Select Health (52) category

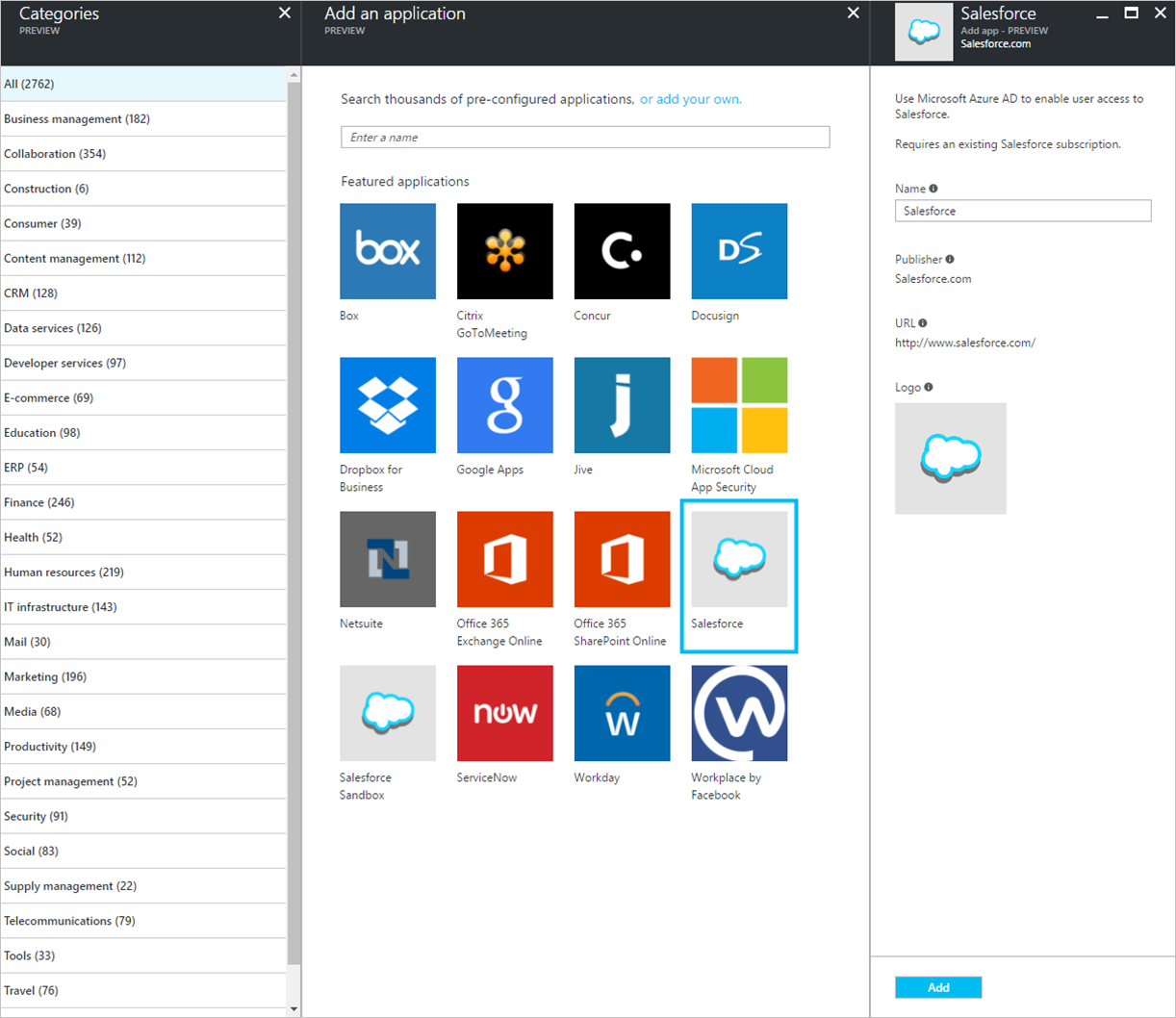coord(143,537)
